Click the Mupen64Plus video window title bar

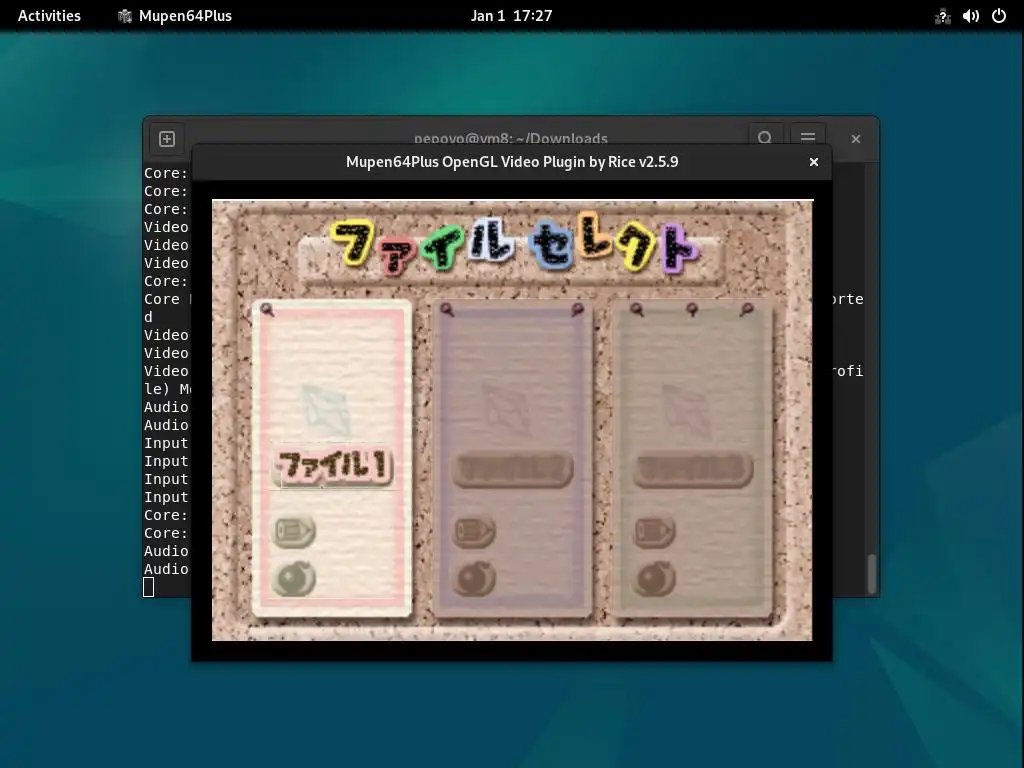tap(511, 162)
